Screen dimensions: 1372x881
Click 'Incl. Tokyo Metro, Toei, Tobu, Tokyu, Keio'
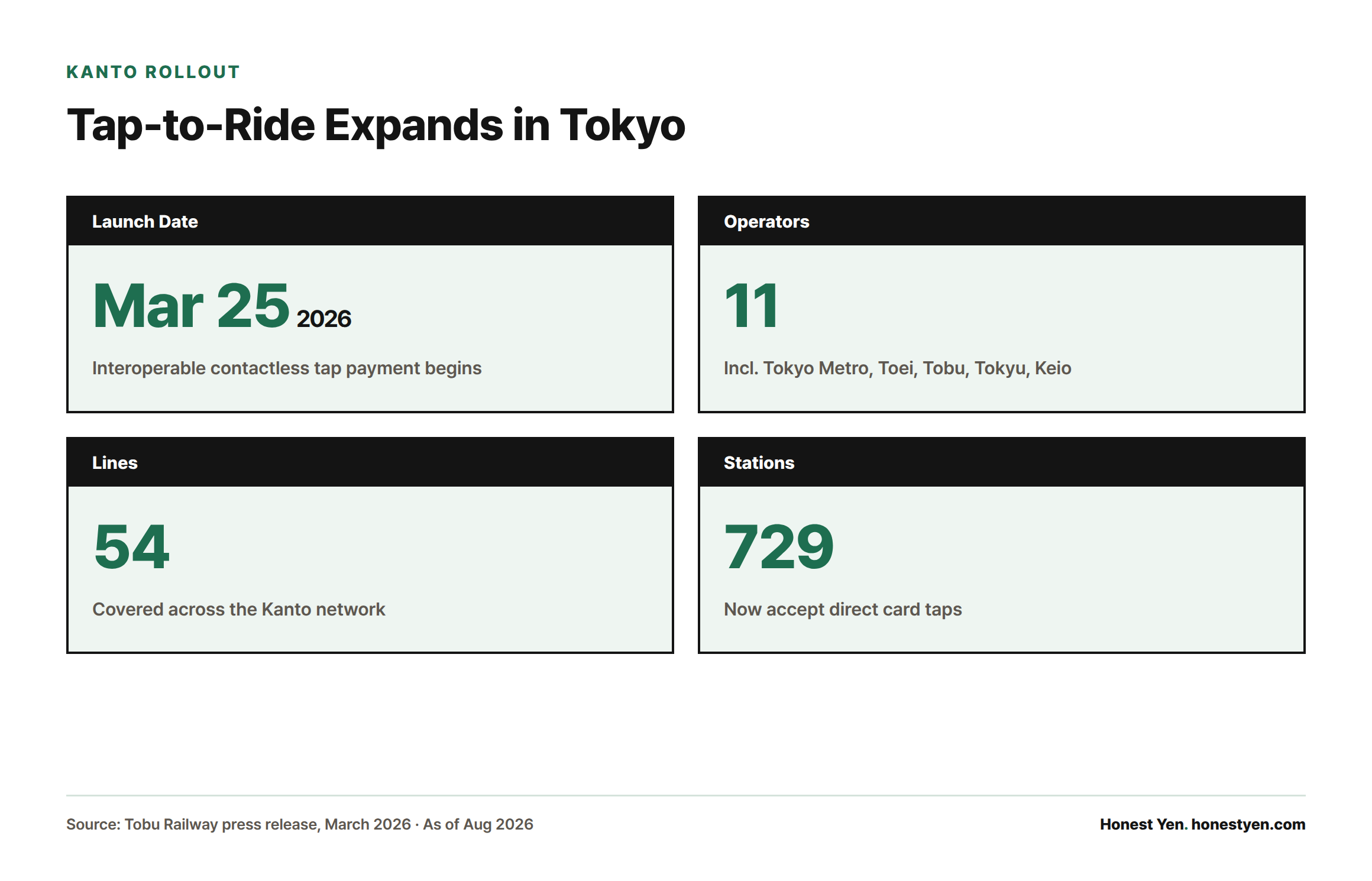point(897,368)
